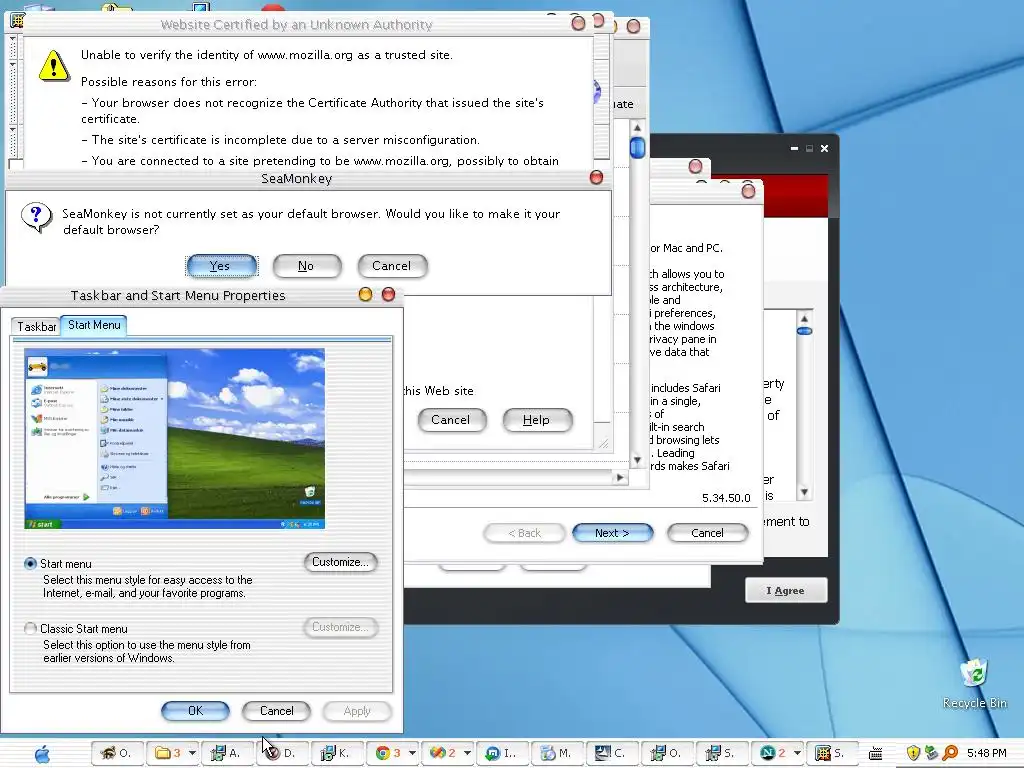Cancel the Safari installer wizard
The image size is (1024, 768).
coord(707,533)
